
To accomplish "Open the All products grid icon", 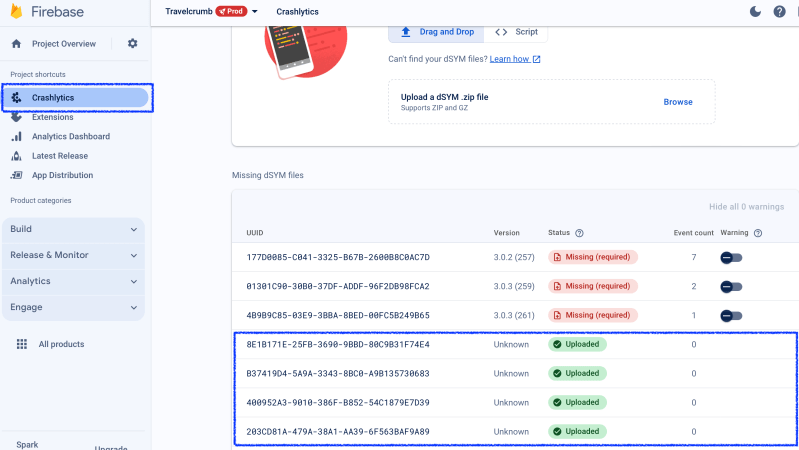I will 21,344.
